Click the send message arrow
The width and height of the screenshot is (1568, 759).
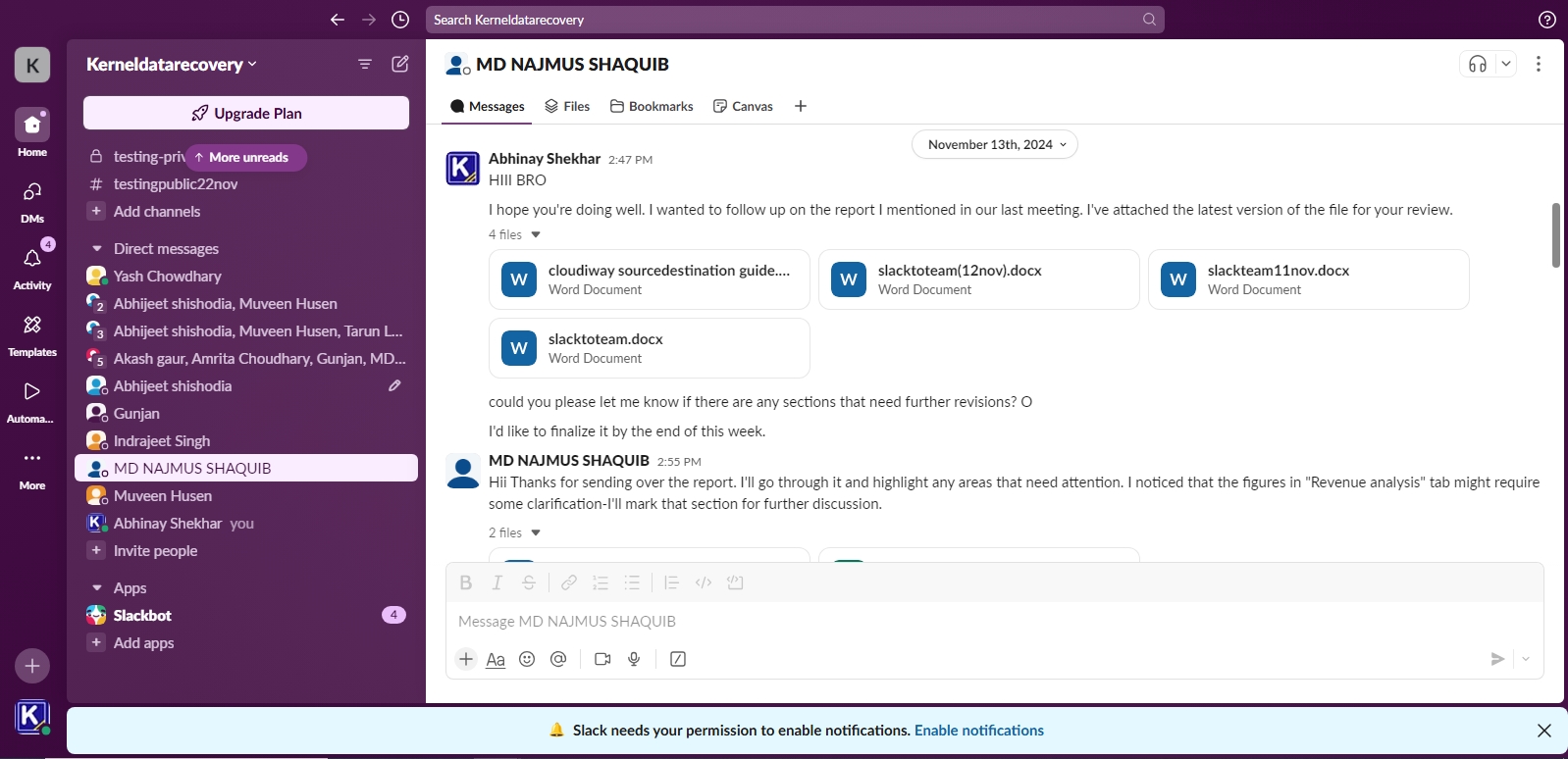1497,659
